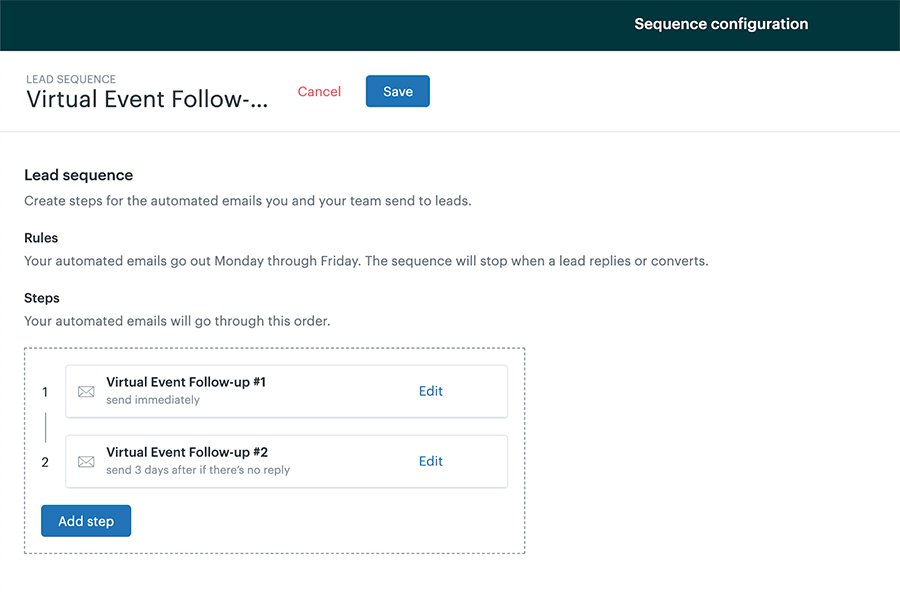Select the step number 1 indicator

click(x=45, y=391)
